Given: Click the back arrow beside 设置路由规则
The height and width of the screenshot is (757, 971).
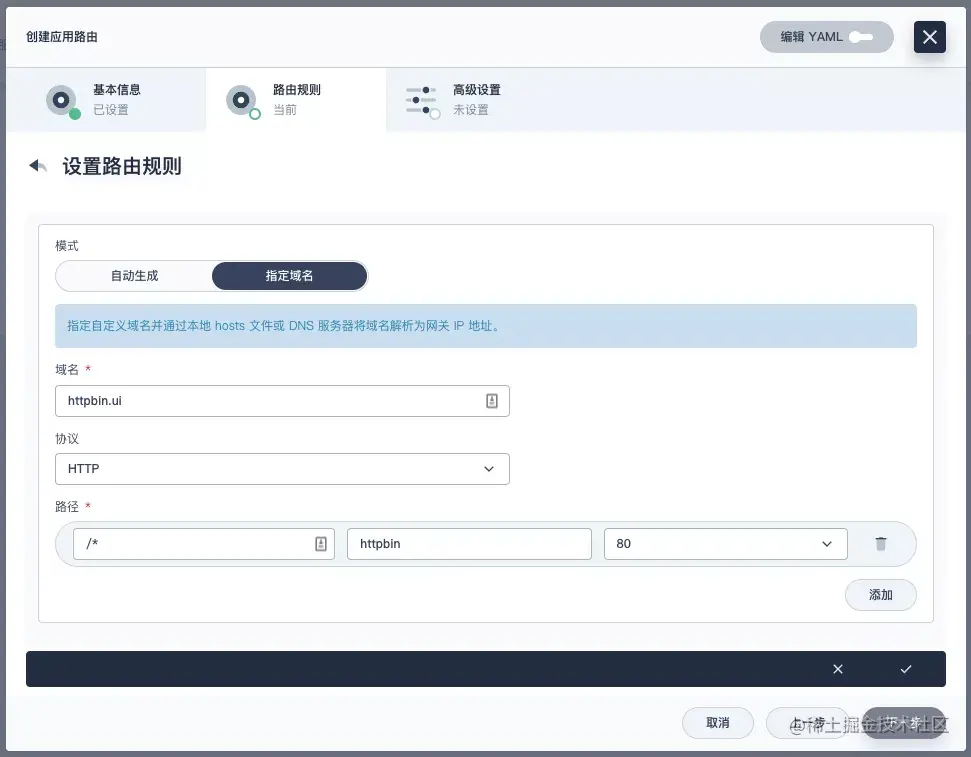Looking at the screenshot, I should [37, 166].
